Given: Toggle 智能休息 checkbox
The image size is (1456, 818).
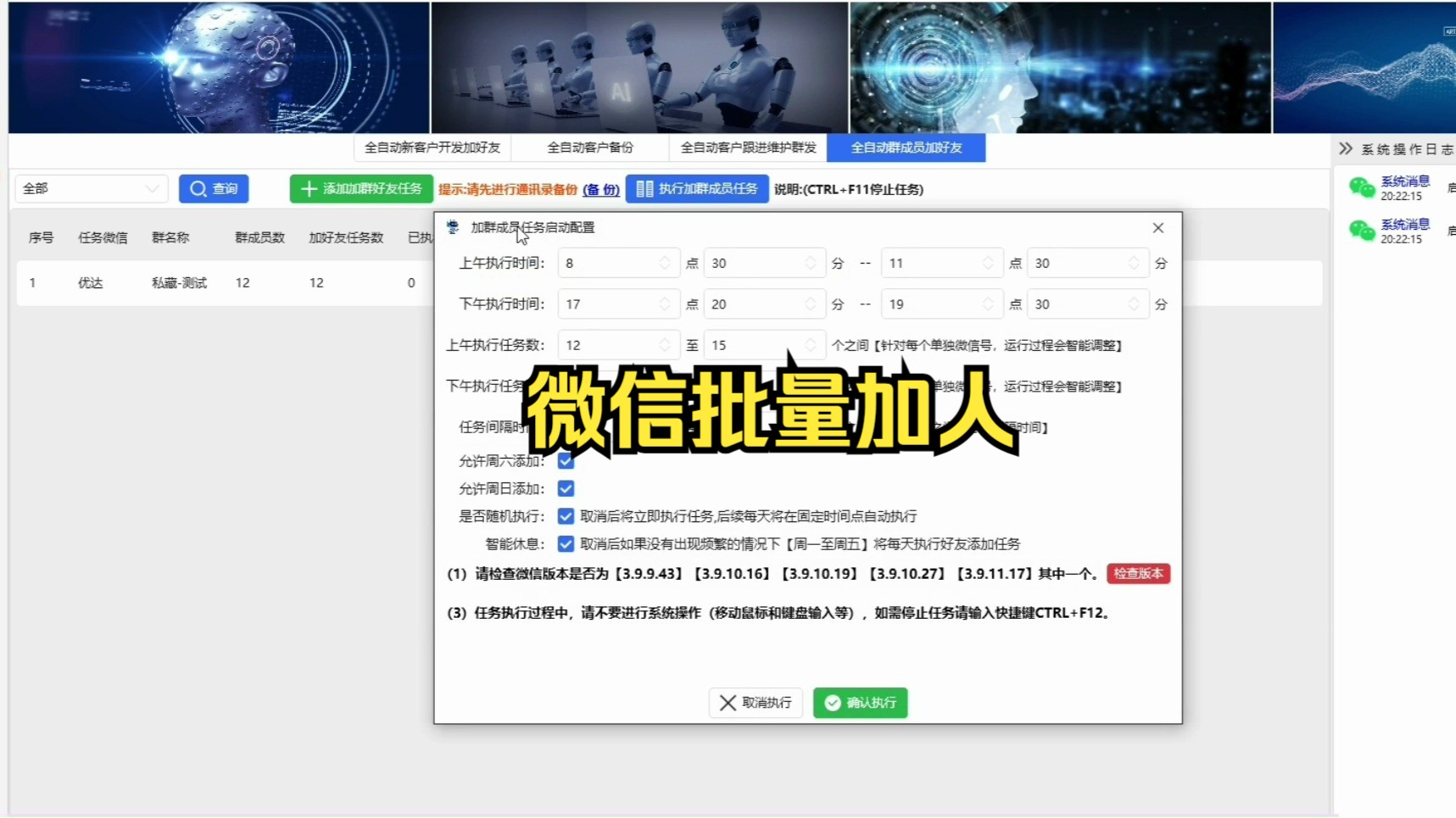Looking at the screenshot, I should coord(566,543).
